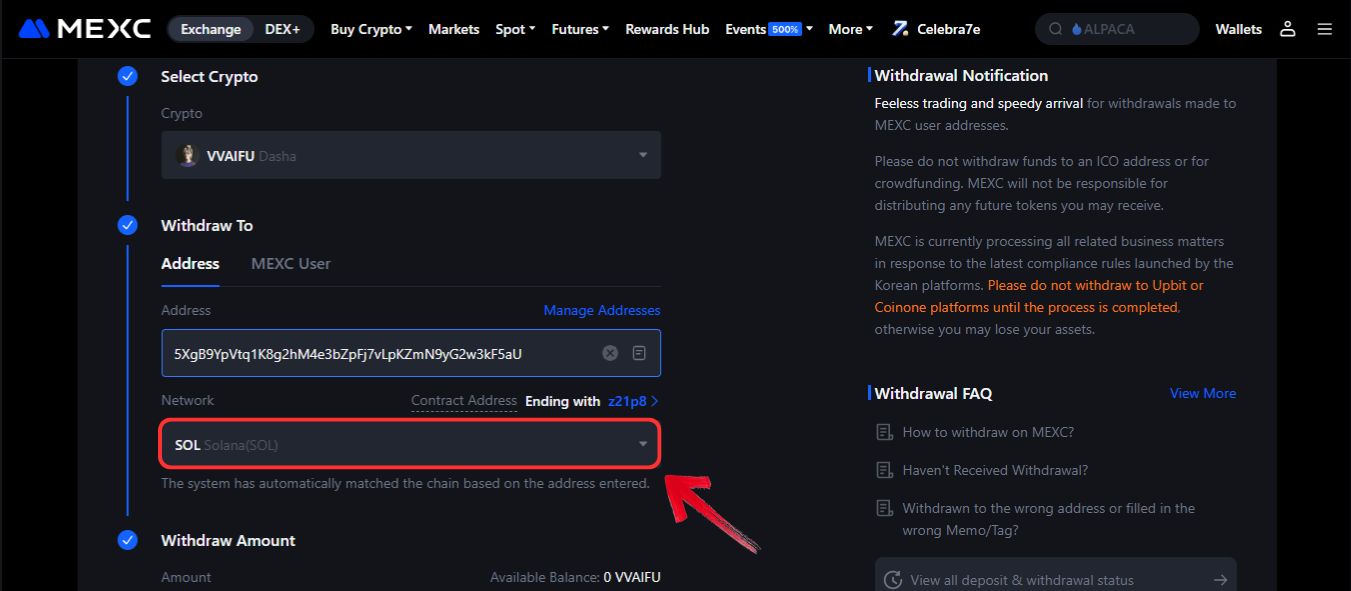Expand the More menu

(850, 29)
